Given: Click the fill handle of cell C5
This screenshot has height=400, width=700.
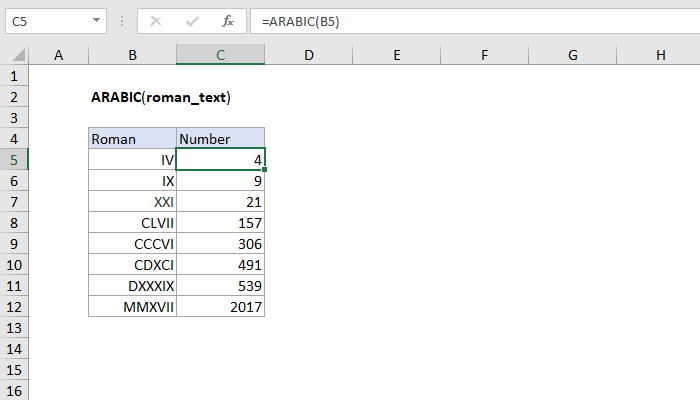Looking at the screenshot, I should [265, 170].
